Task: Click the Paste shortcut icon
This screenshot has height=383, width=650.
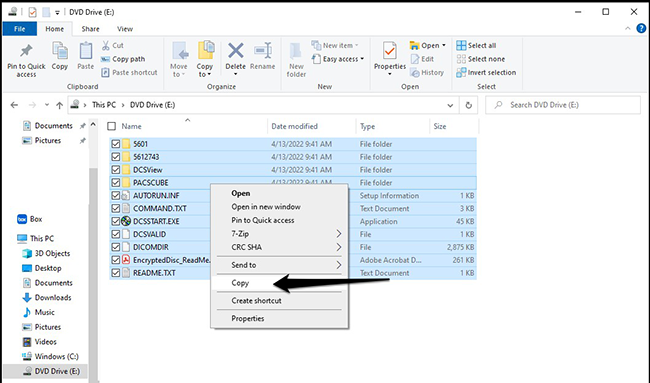Action: tap(105, 73)
